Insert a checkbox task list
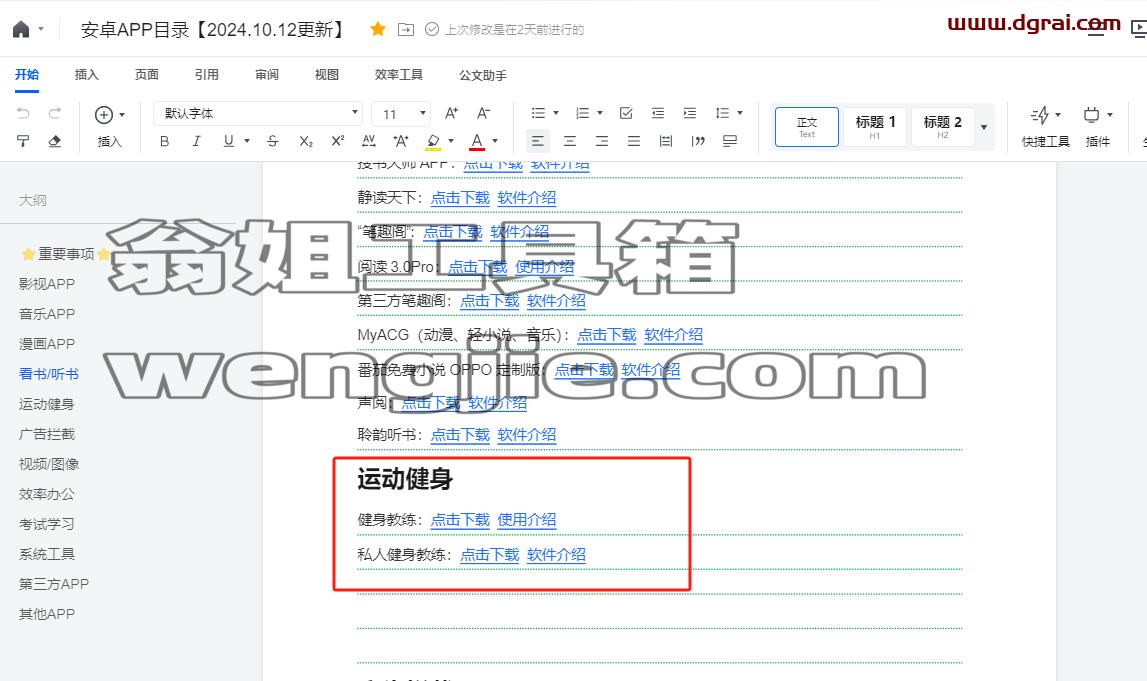Image resolution: width=1147 pixels, height=681 pixels. coord(626,113)
